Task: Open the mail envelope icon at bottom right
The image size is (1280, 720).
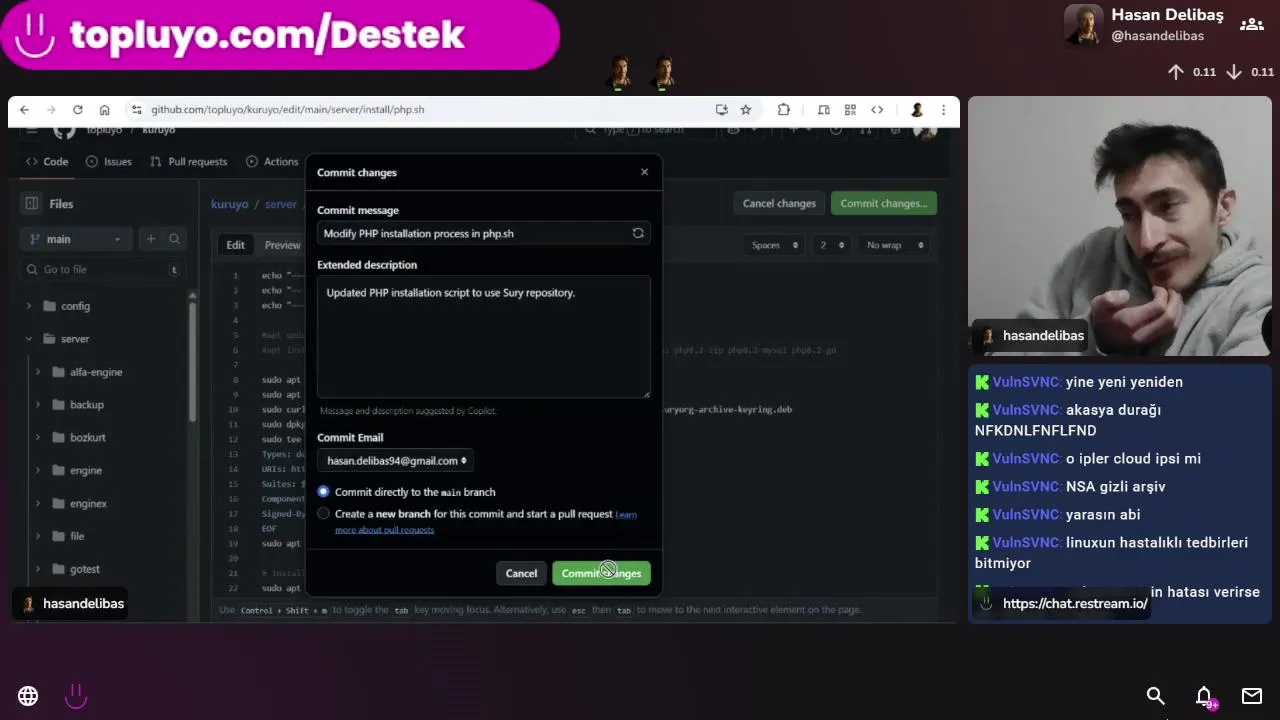Action: pos(1252,696)
